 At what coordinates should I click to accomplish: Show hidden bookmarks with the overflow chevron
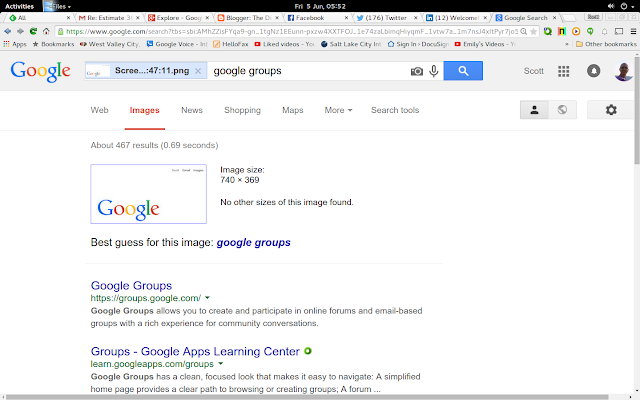[x=567, y=44]
